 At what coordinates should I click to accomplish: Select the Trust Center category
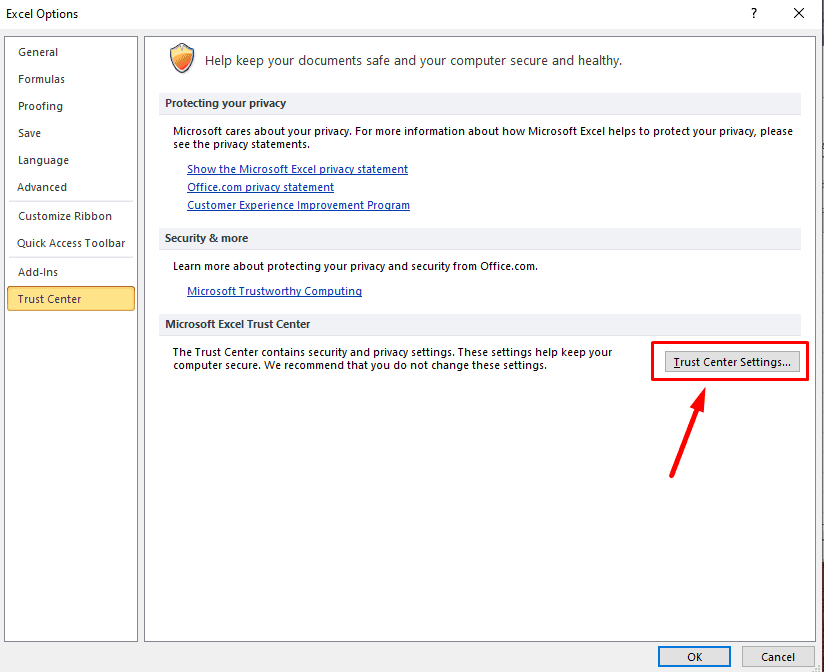[x=71, y=298]
